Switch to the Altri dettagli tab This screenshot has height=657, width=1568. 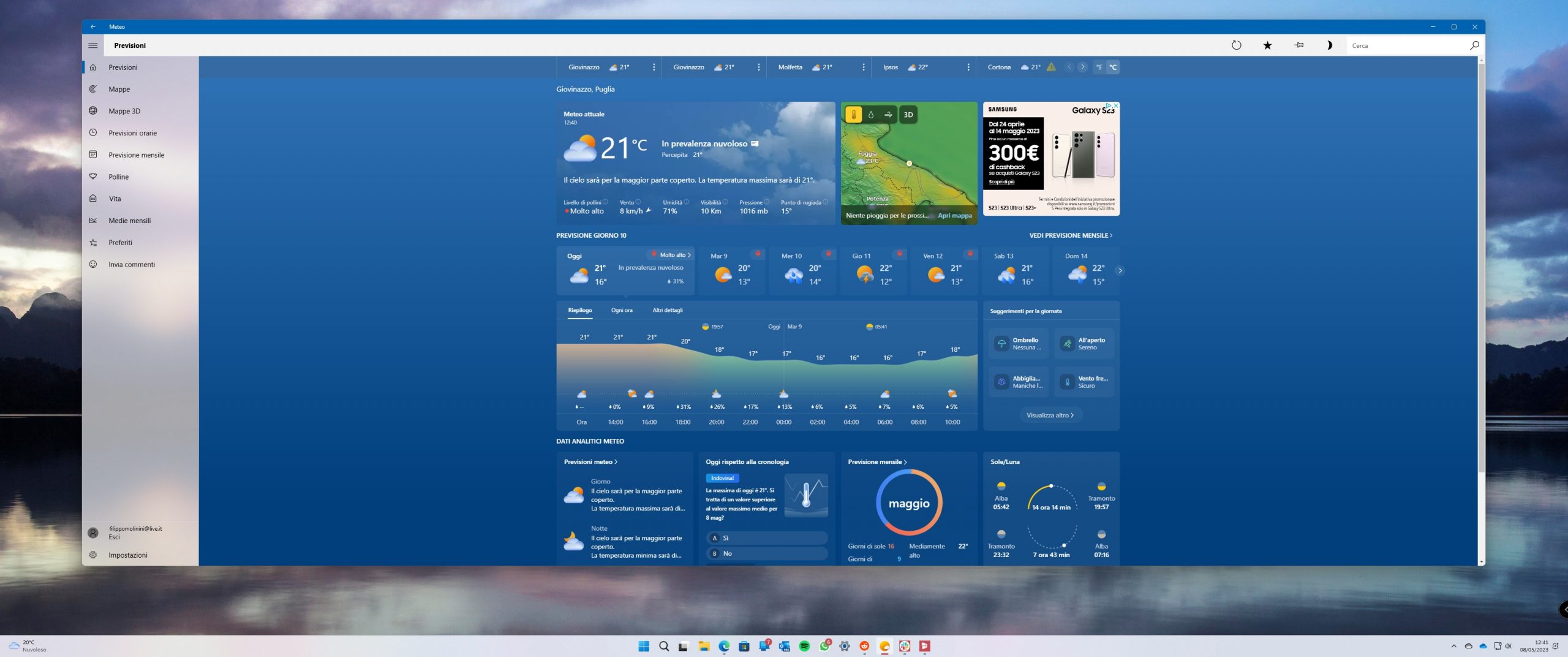pyautogui.click(x=668, y=310)
